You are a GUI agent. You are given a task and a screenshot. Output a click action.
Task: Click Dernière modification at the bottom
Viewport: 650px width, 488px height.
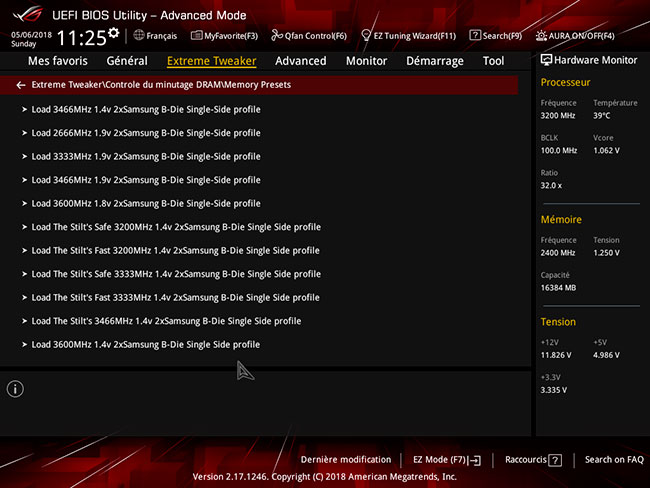coord(345,460)
